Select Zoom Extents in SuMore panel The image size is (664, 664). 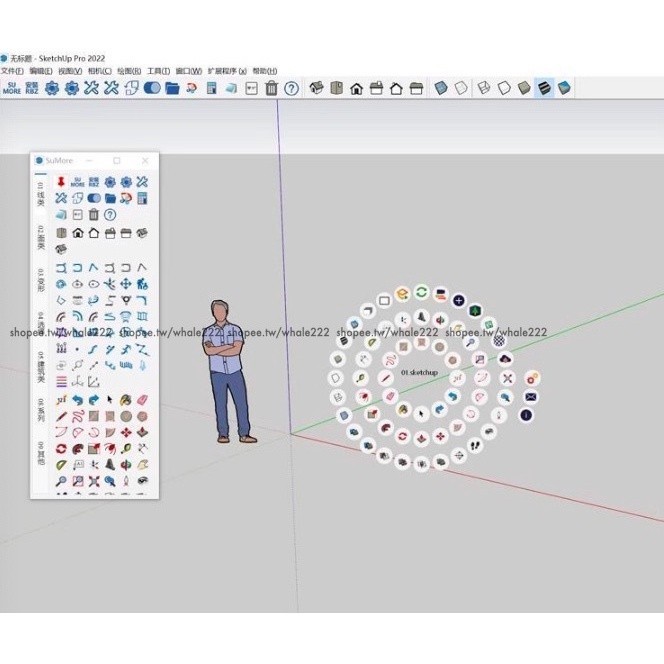94,481
